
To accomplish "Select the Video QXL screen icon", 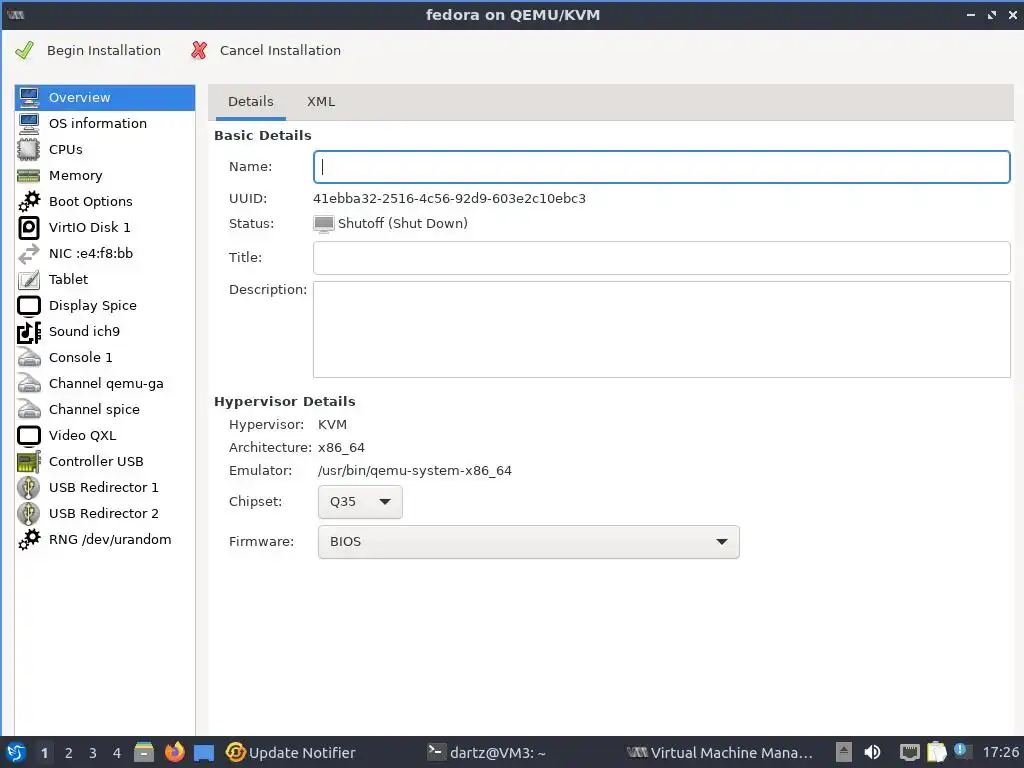I will pyautogui.click(x=29, y=436).
